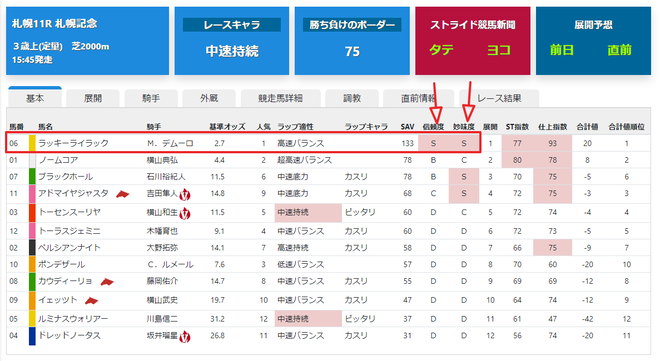Switch to the 外厩 tab

coord(209,98)
